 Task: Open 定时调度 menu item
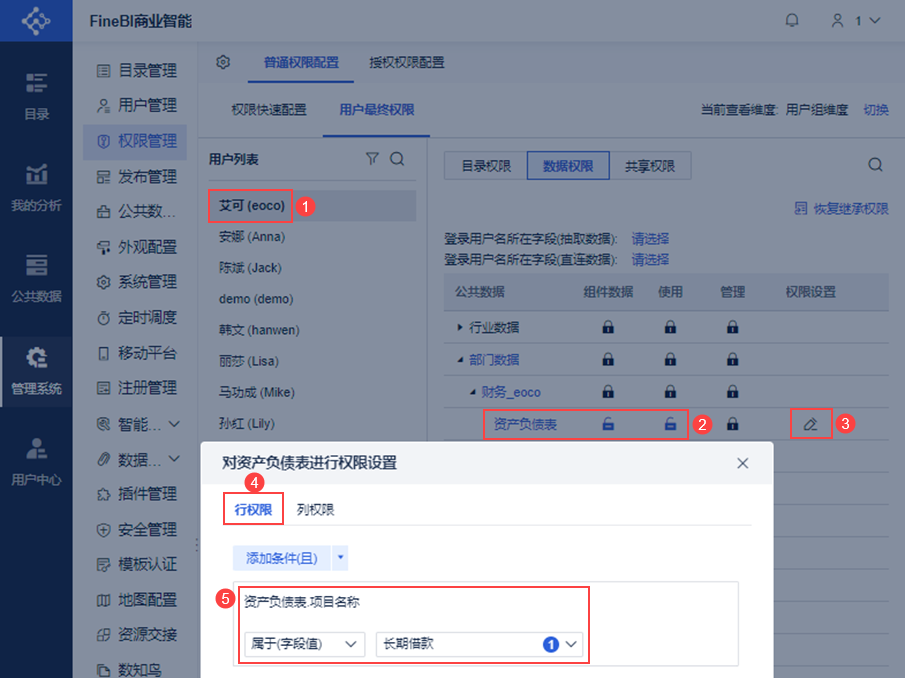pos(136,317)
